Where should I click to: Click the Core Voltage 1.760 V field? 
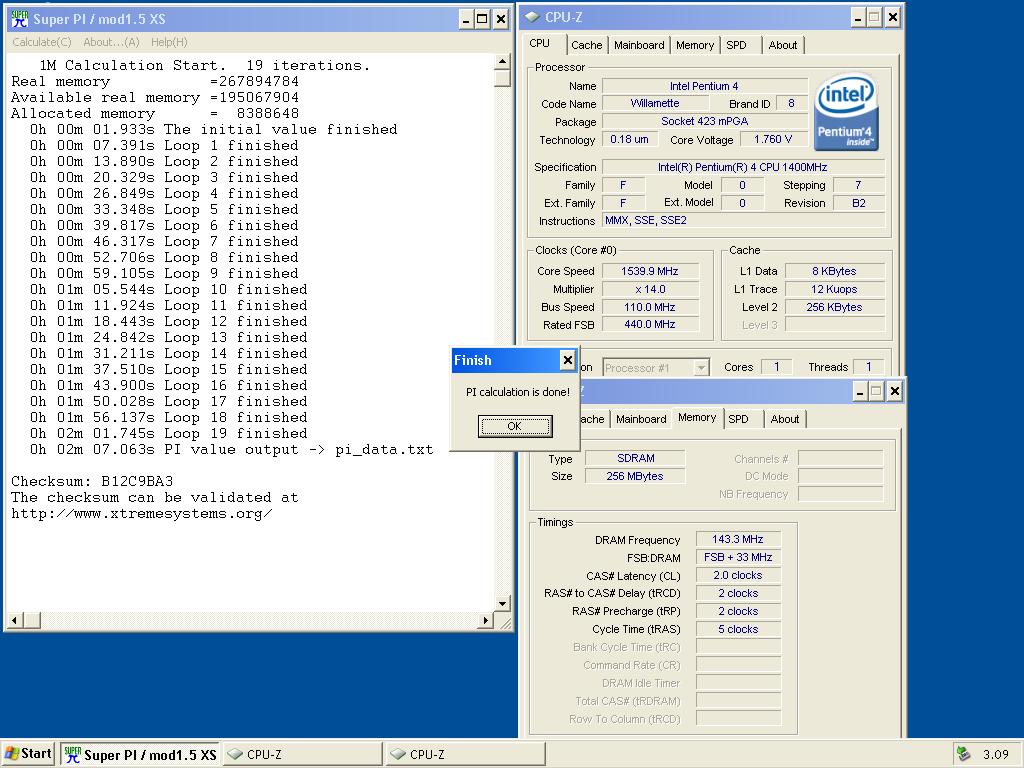pyautogui.click(x=773, y=139)
